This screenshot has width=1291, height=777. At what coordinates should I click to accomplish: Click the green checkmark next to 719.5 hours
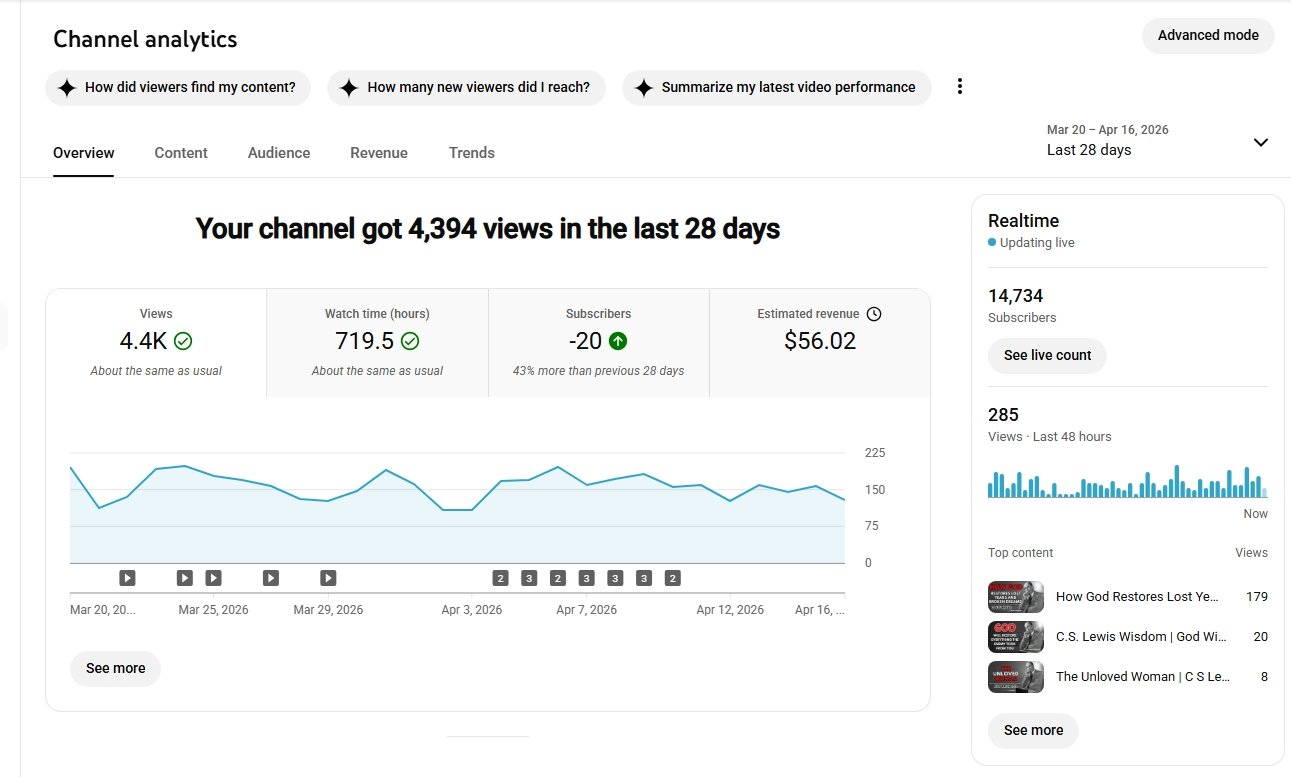pyautogui.click(x=410, y=341)
